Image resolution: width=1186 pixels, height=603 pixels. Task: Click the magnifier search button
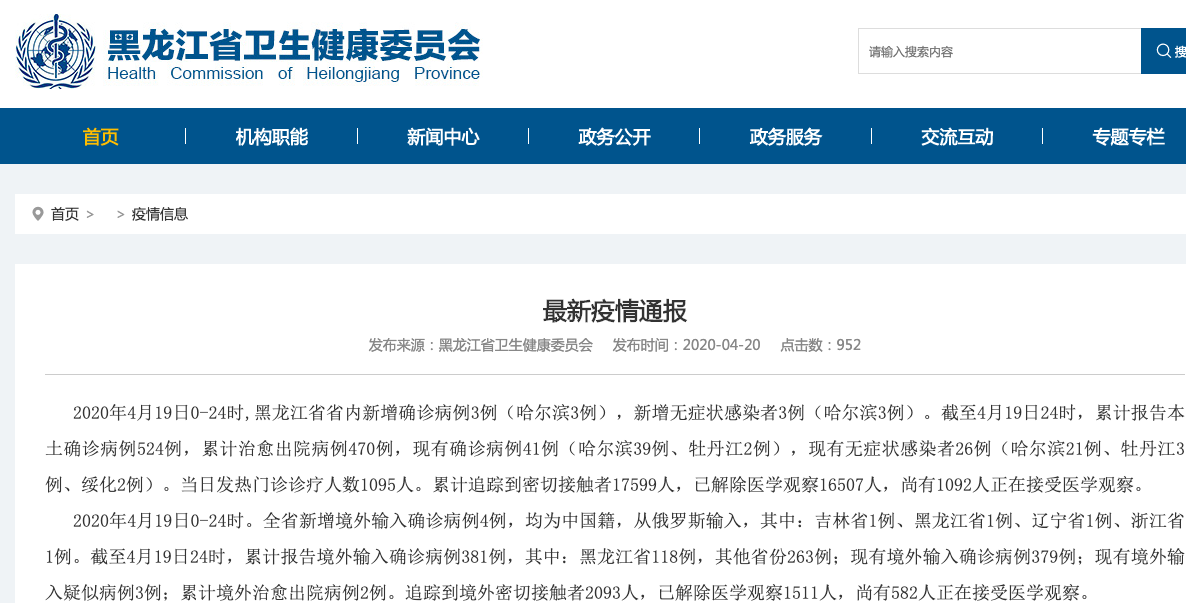[x=1163, y=51]
